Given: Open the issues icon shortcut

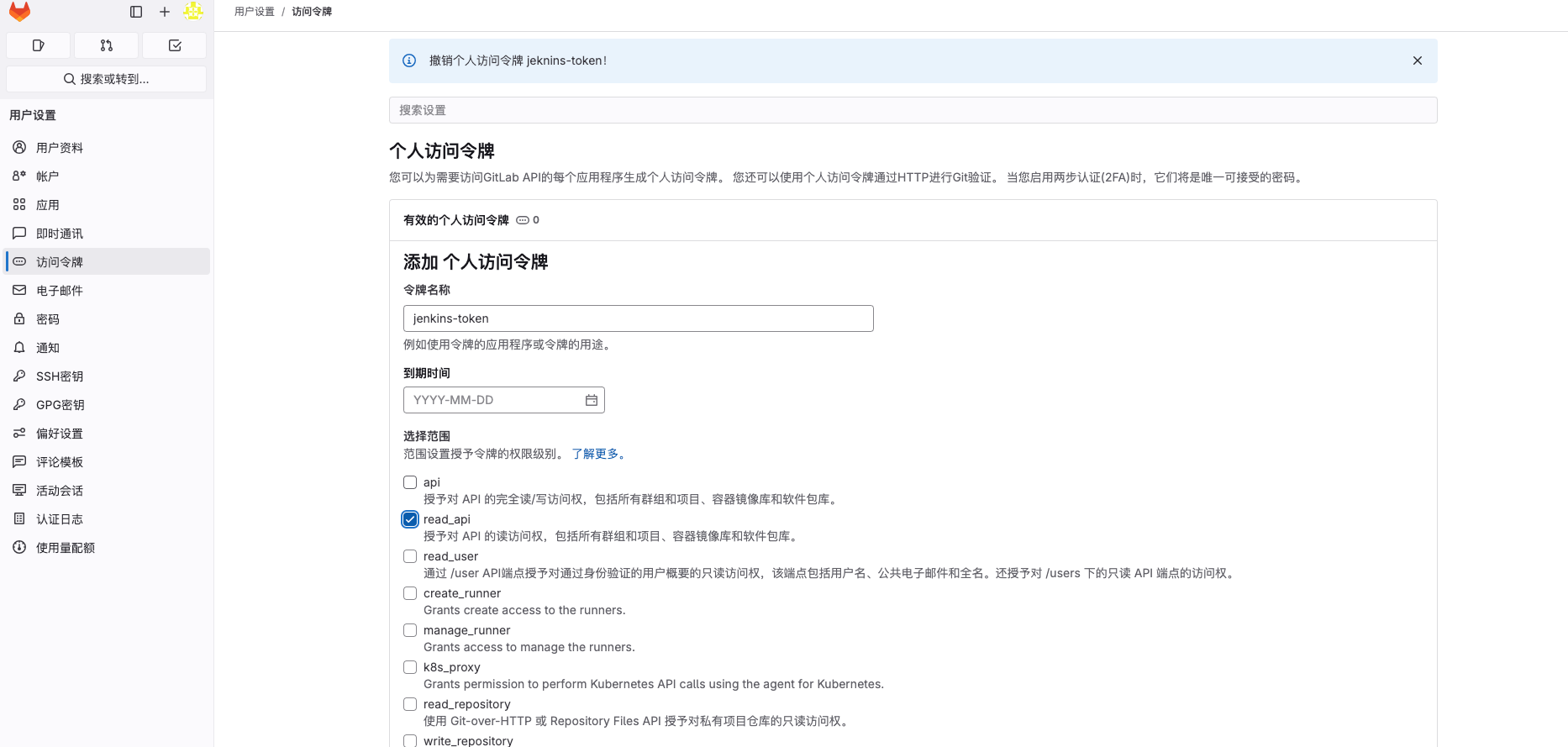Looking at the screenshot, I should click(x=39, y=45).
